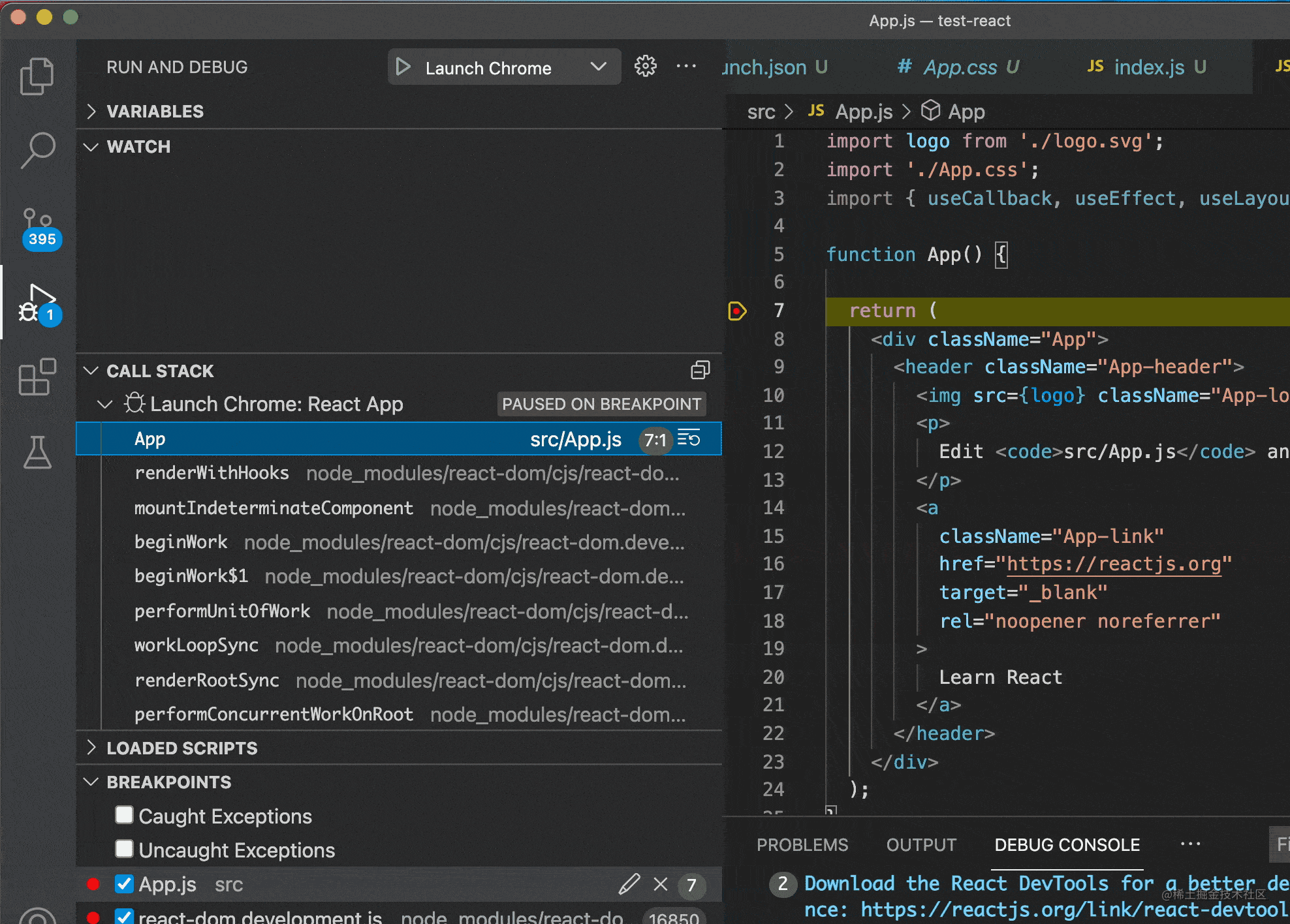Switch to the index.js editor tab

[1148, 67]
